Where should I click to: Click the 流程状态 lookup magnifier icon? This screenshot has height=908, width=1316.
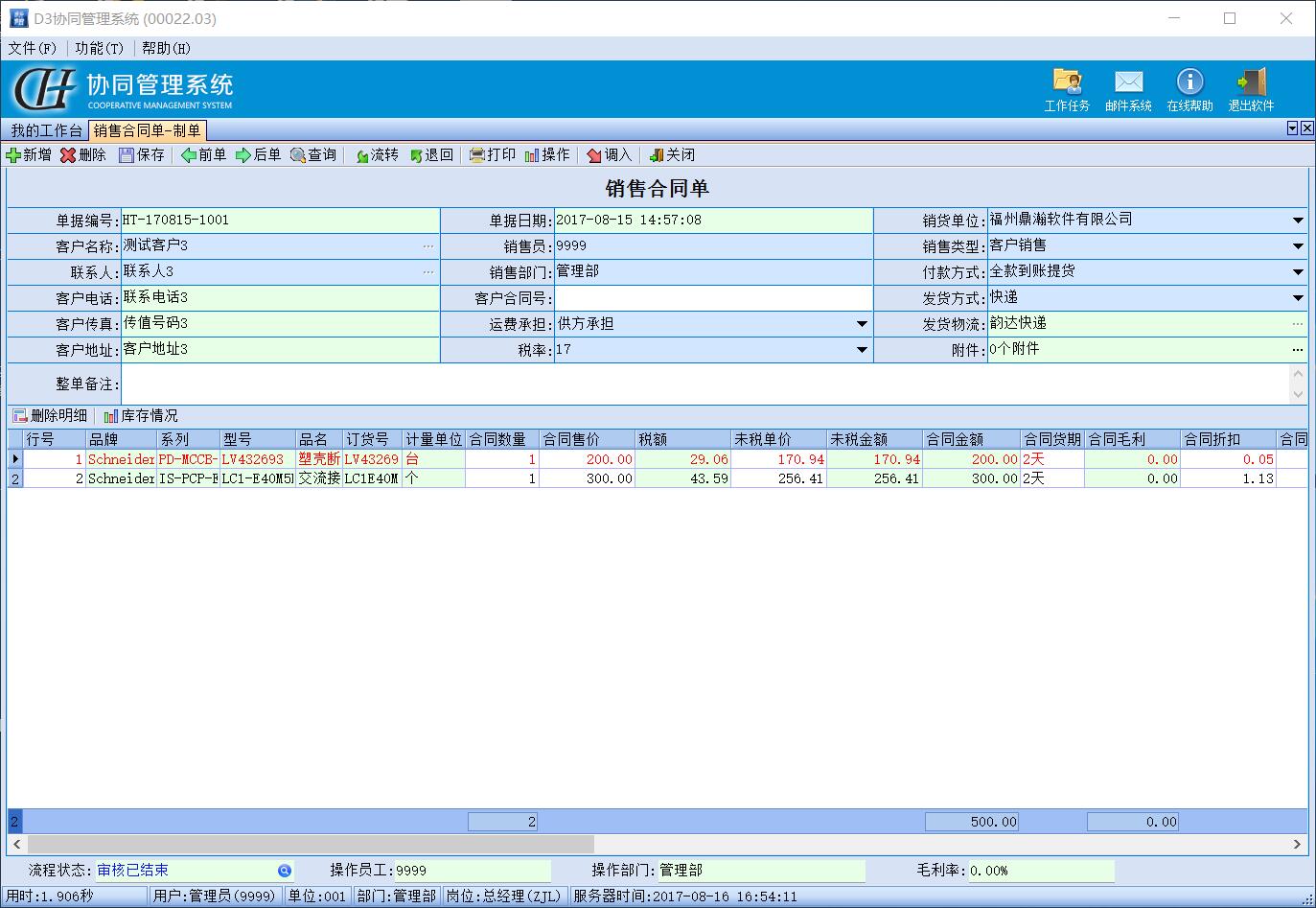pos(285,871)
